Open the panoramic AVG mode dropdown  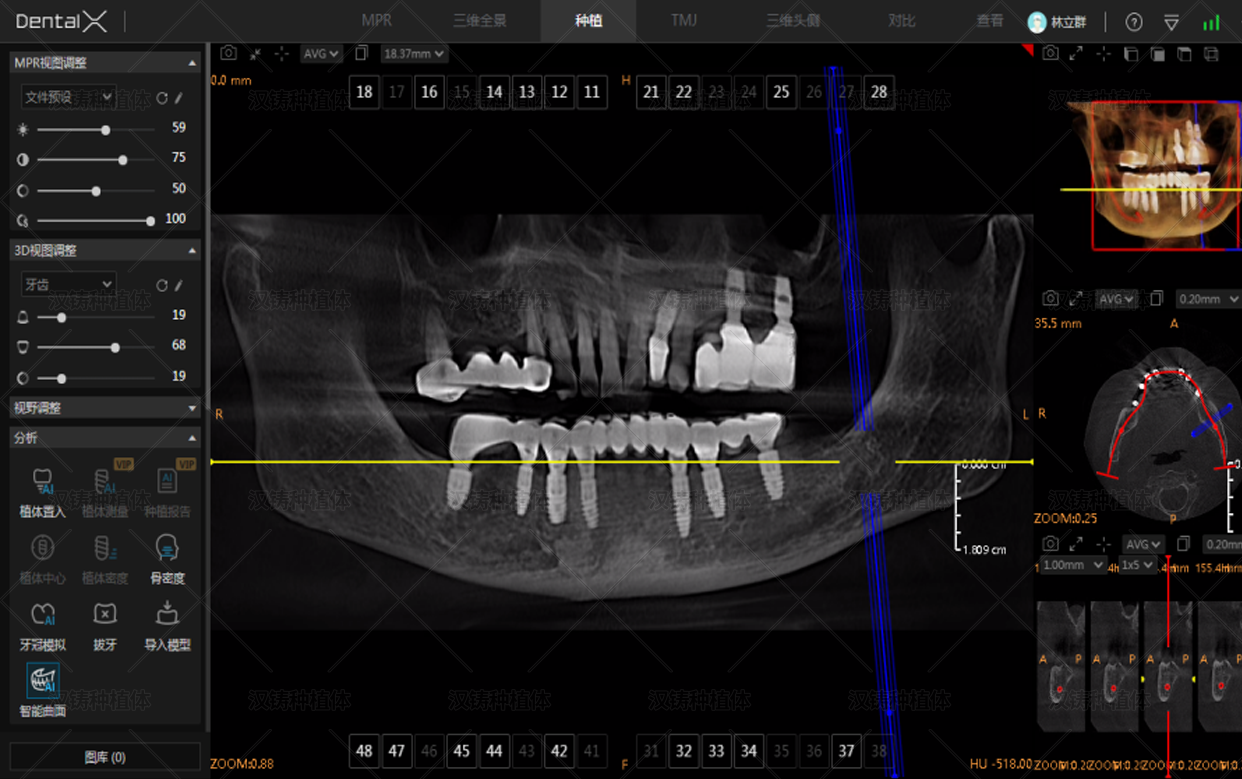(321, 54)
